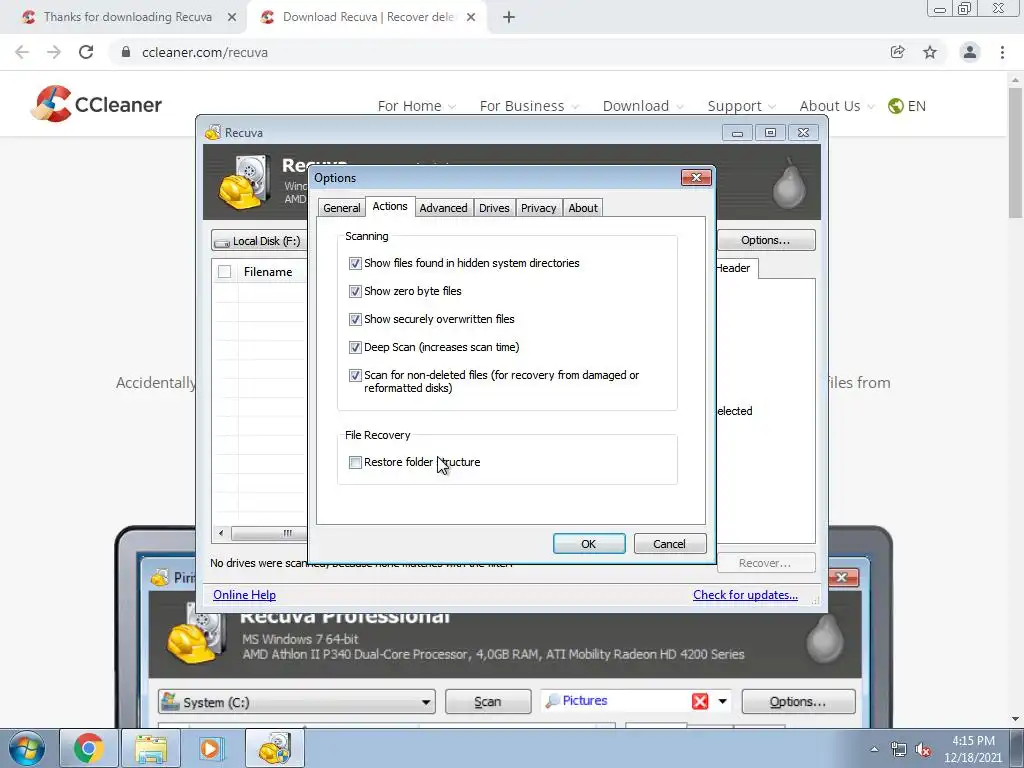Open the Online Help link
1024x768 pixels.
(x=244, y=595)
